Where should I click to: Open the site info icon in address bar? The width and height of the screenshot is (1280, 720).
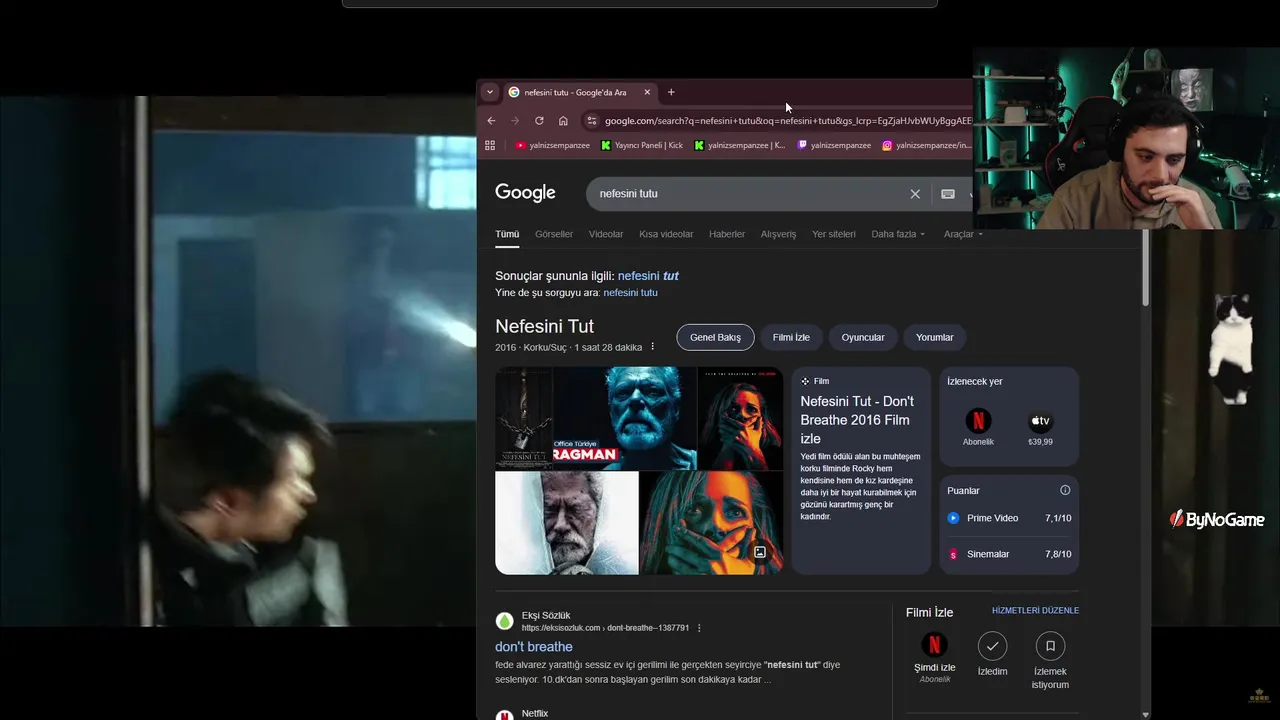coord(591,121)
